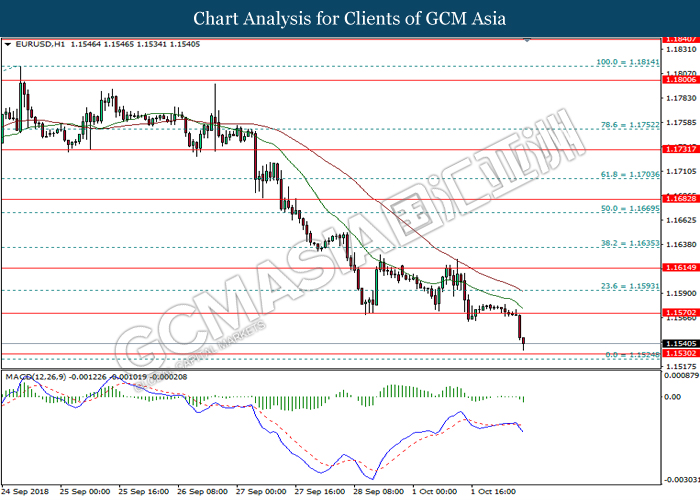Select the 38.2 = 1.16353 Fibonacci label
Screen dimensions: 700x500
point(630,243)
